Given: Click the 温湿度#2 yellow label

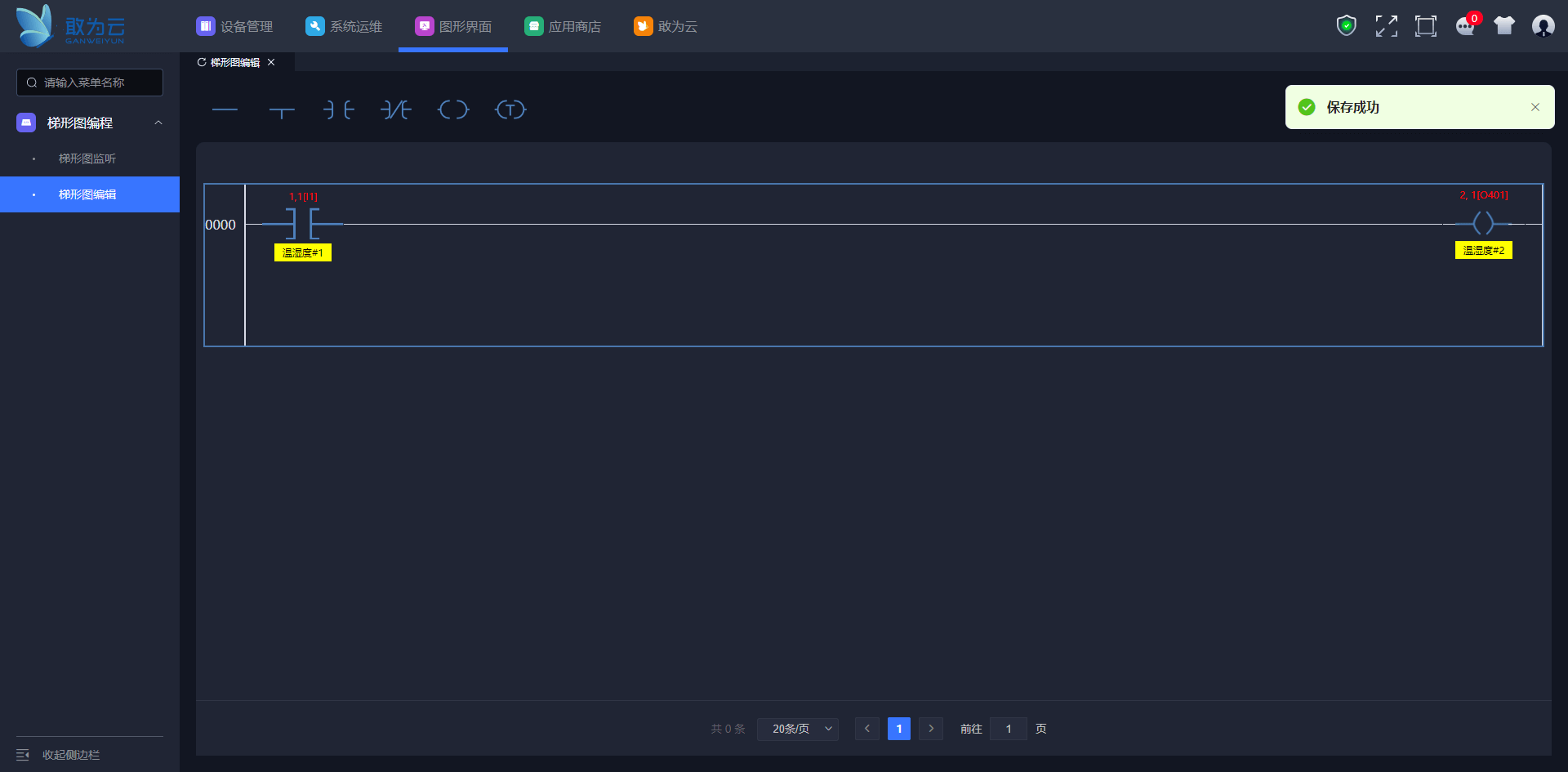Looking at the screenshot, I should coord(1484,250).
